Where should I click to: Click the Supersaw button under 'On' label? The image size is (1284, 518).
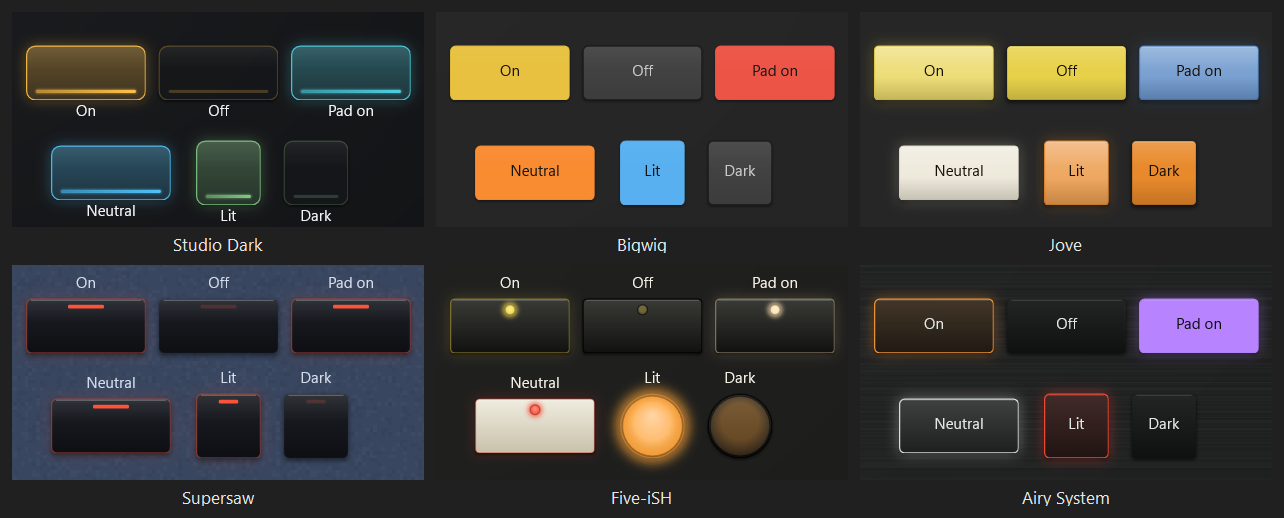click(x=86, y=326)
